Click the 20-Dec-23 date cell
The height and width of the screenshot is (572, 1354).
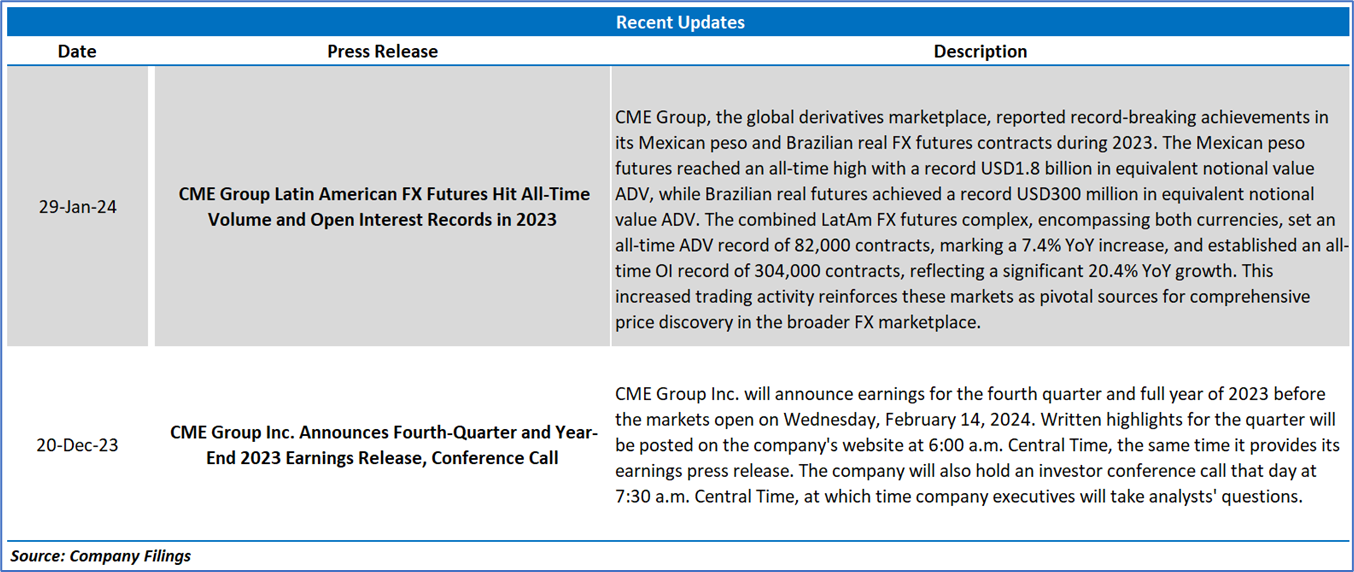(x=77, y=445)
